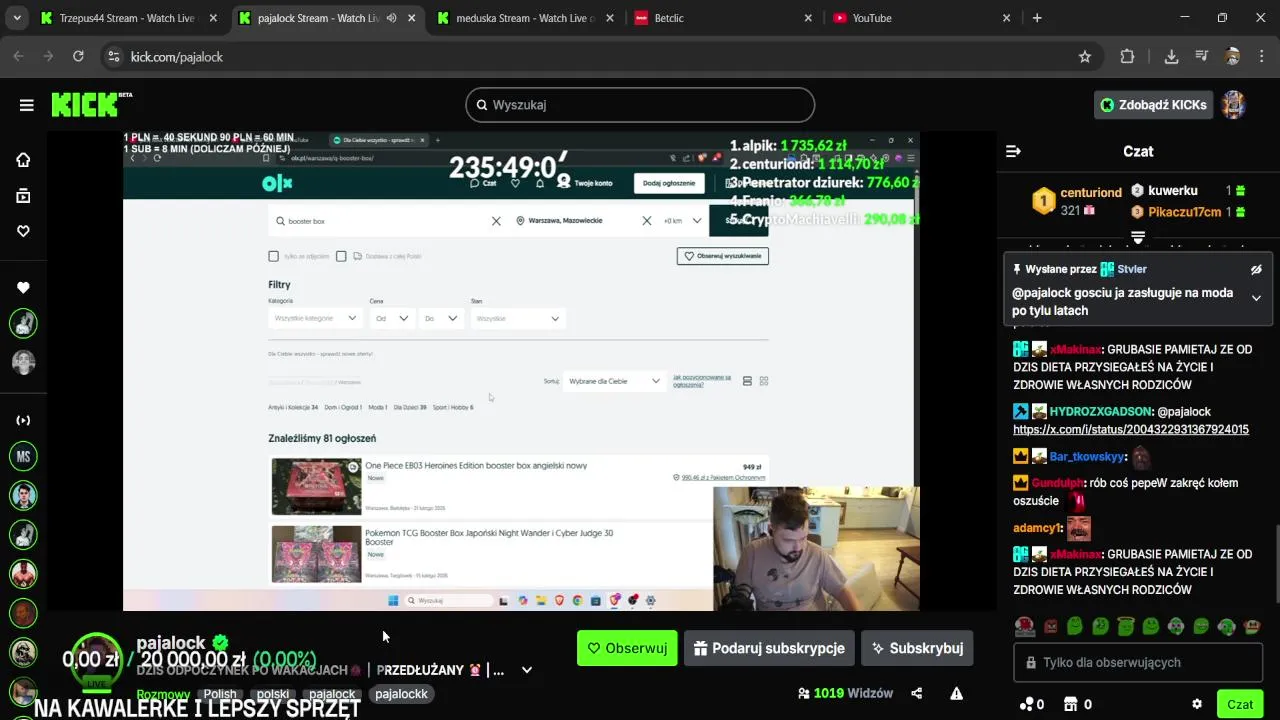Viewport: 1280px width, 720px height.
Task: Click the adamcy1 username in the chat
Action: 1036,527
